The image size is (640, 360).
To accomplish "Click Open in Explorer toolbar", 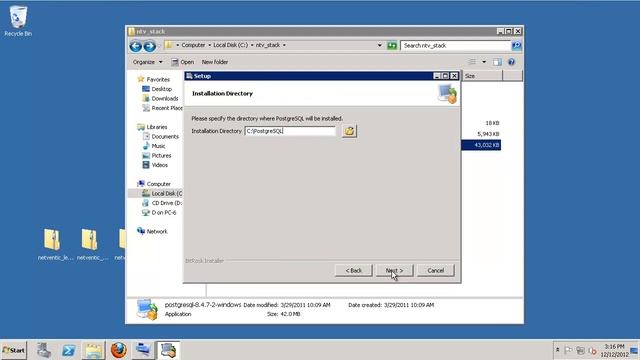I will point(182,62).
